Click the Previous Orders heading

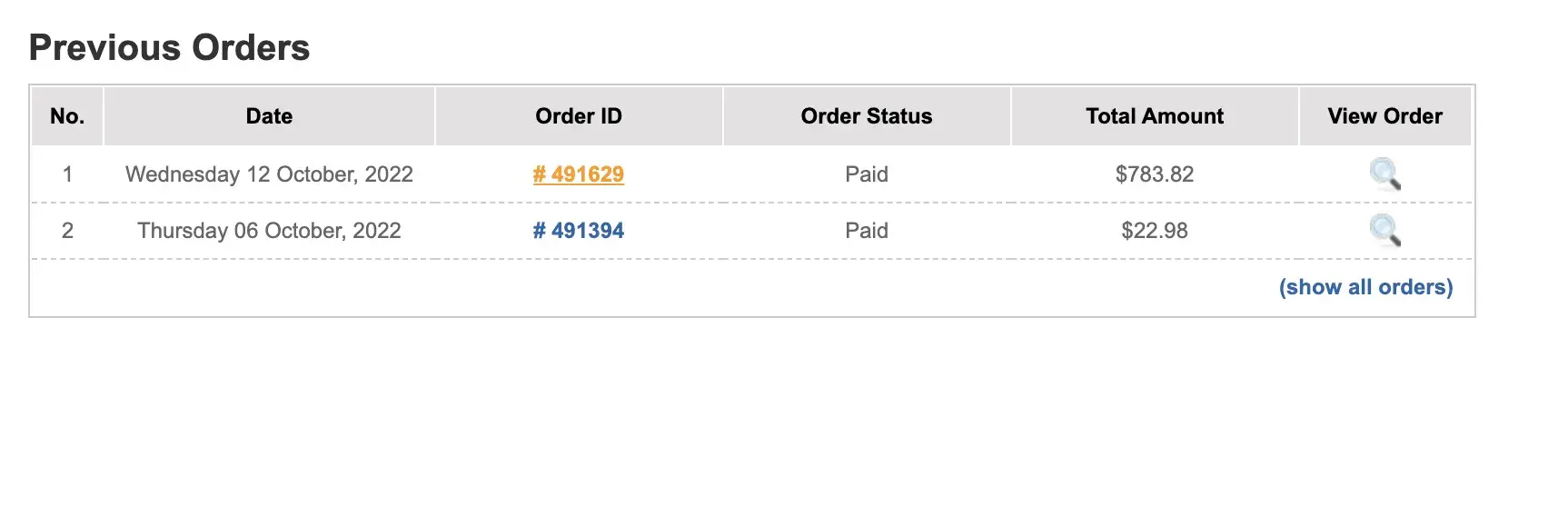pyautogui.click(x=169, y=47)
